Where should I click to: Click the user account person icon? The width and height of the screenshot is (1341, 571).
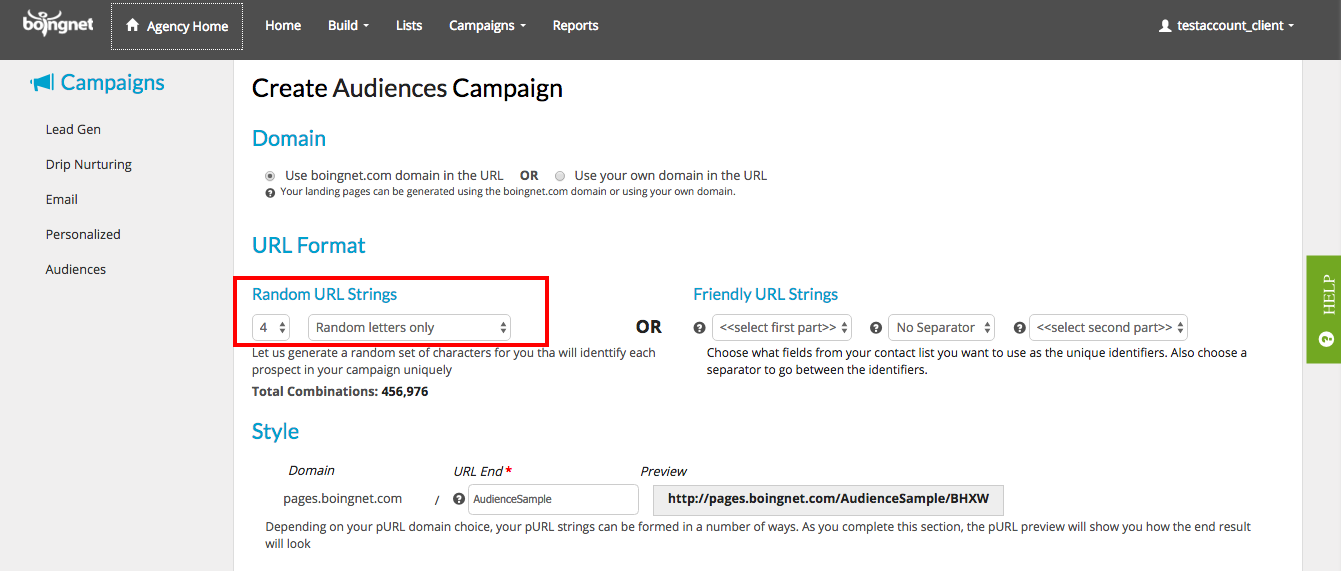(1164, 26)
